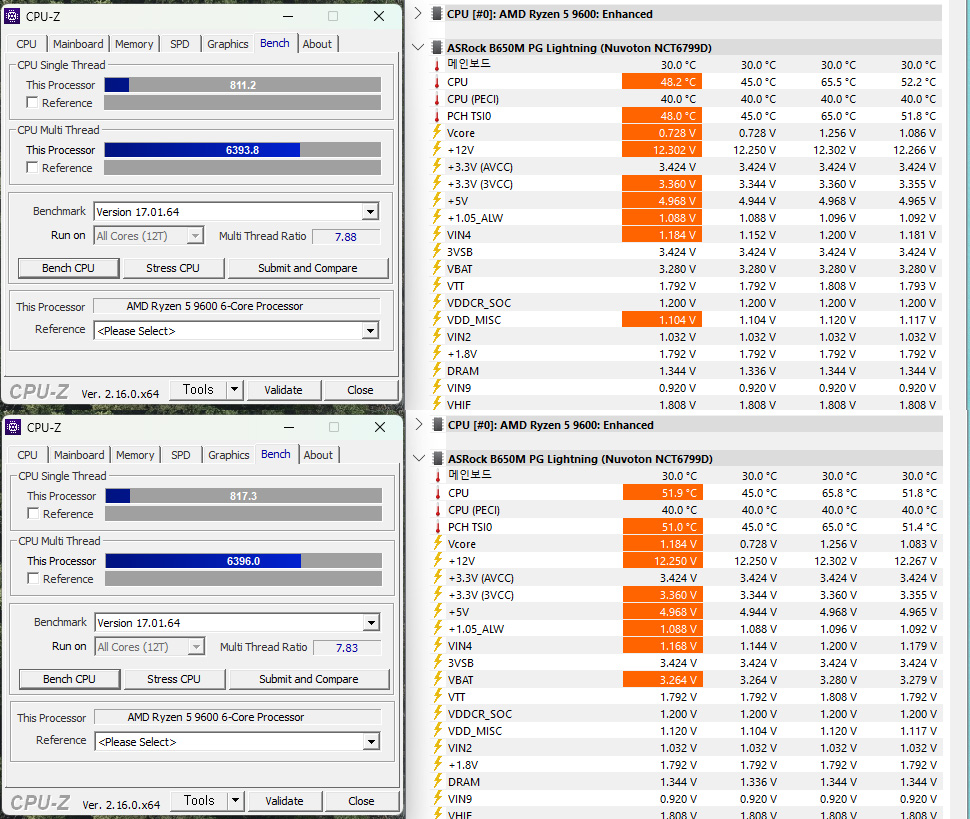Collapse top ASRock B650M PG Lightning node
970x819 pixels.
coord(418,47)
